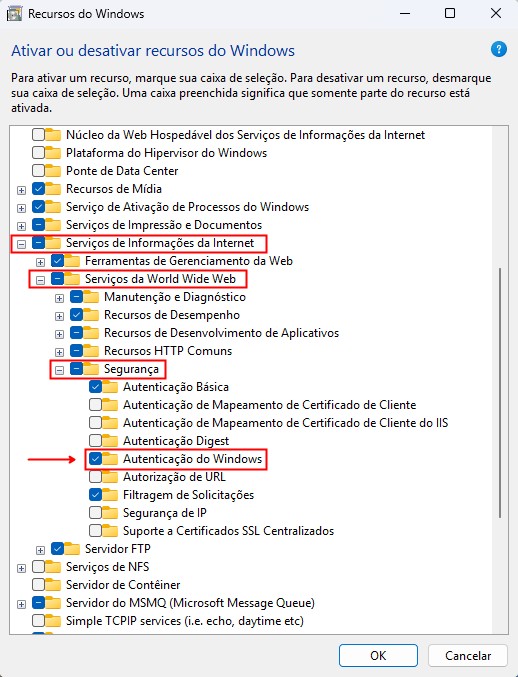Select Simple TCPIP services row text
The width and height of the screenshot is (518, 677).
point(185,621)
